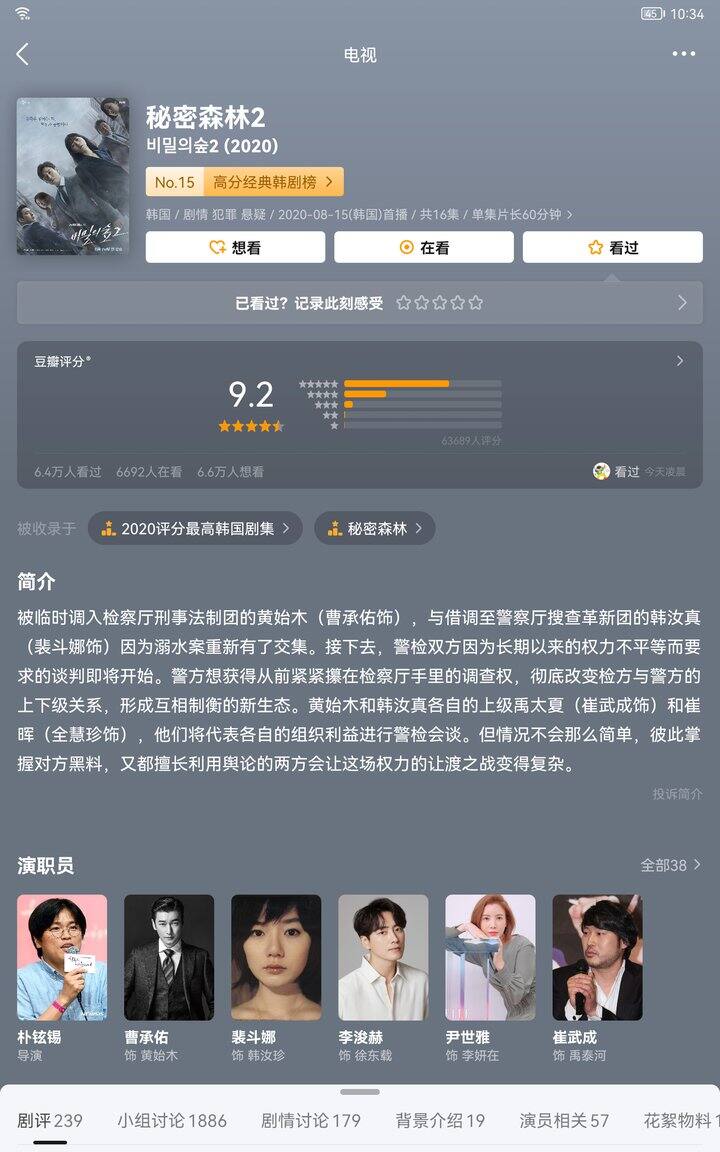The image size is (720, 1152).
Task: Open the 已看过 record feeling chevron
Action: pos(683,303)
